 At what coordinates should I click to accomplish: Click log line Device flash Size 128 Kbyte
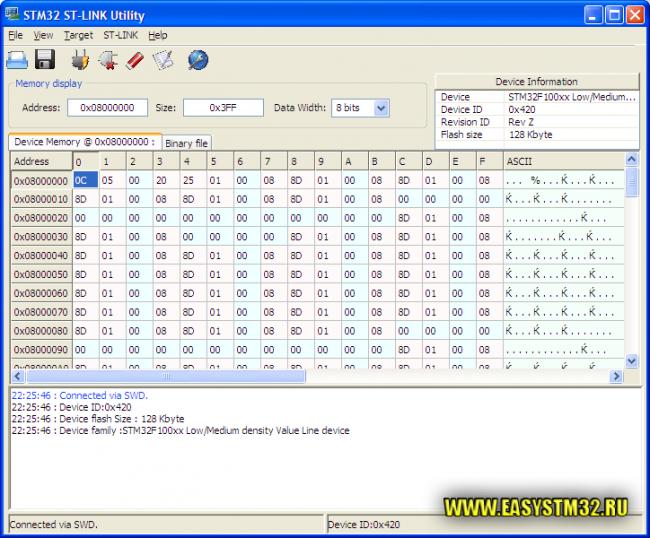(x=98, y=419)
